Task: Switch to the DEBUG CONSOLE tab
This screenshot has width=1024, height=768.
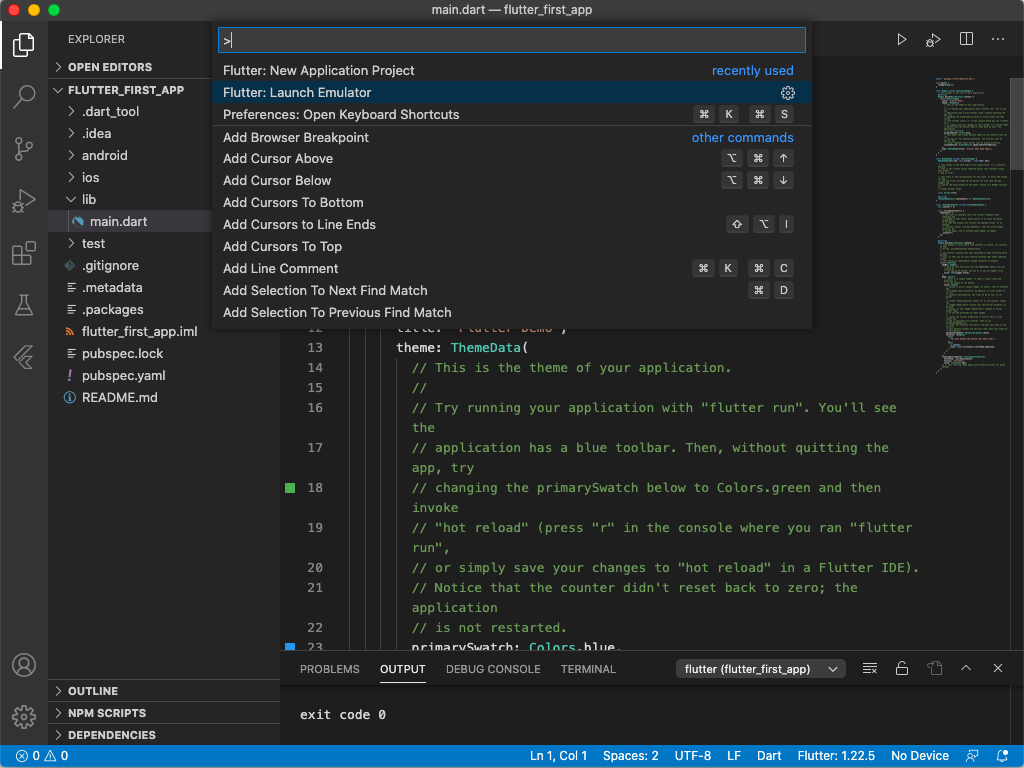Action: pyautogui.click(x=493, y=669)
